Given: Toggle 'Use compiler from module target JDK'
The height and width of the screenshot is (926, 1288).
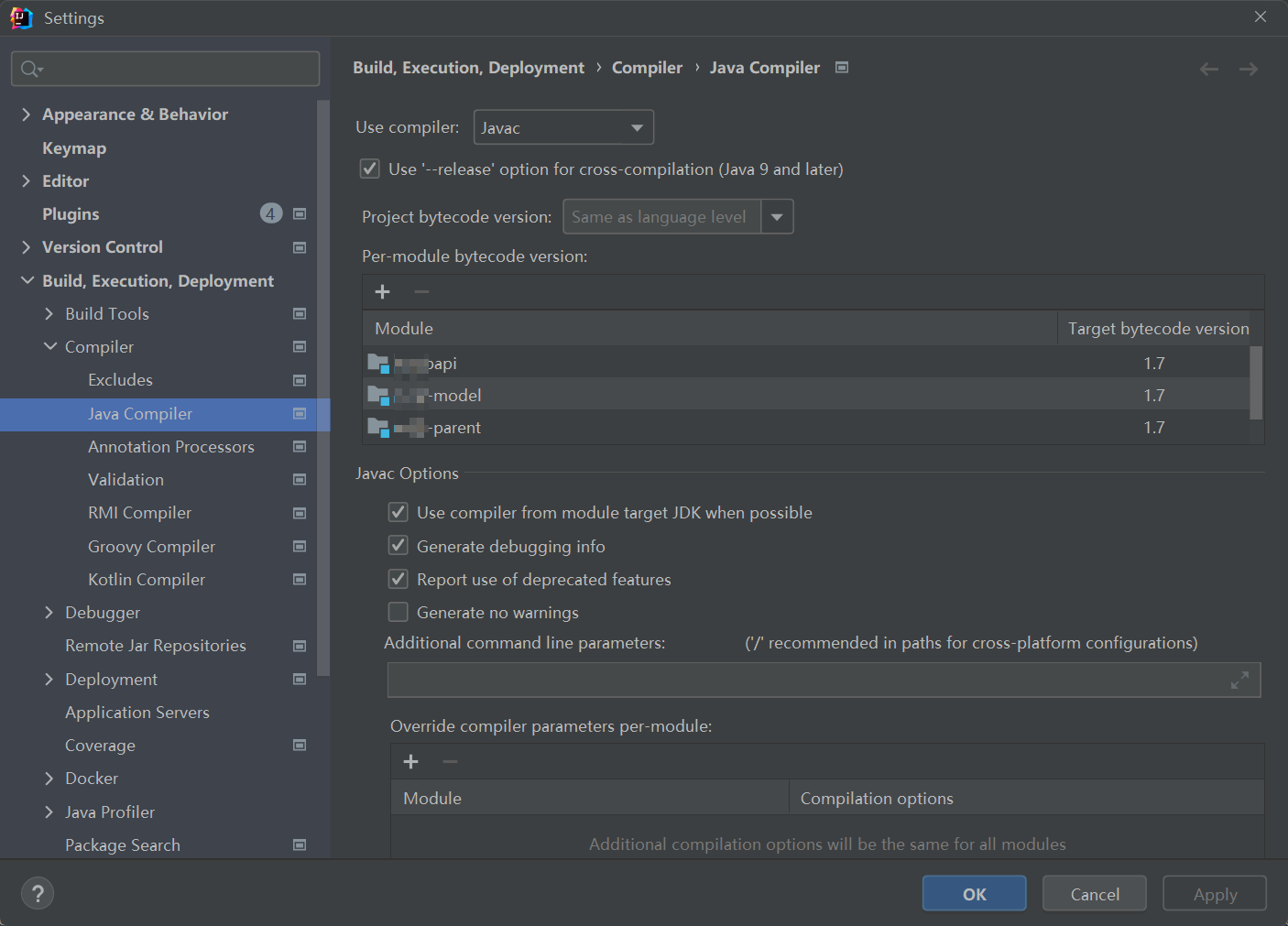Looking at the screenshot, I should tap(398, 512).
